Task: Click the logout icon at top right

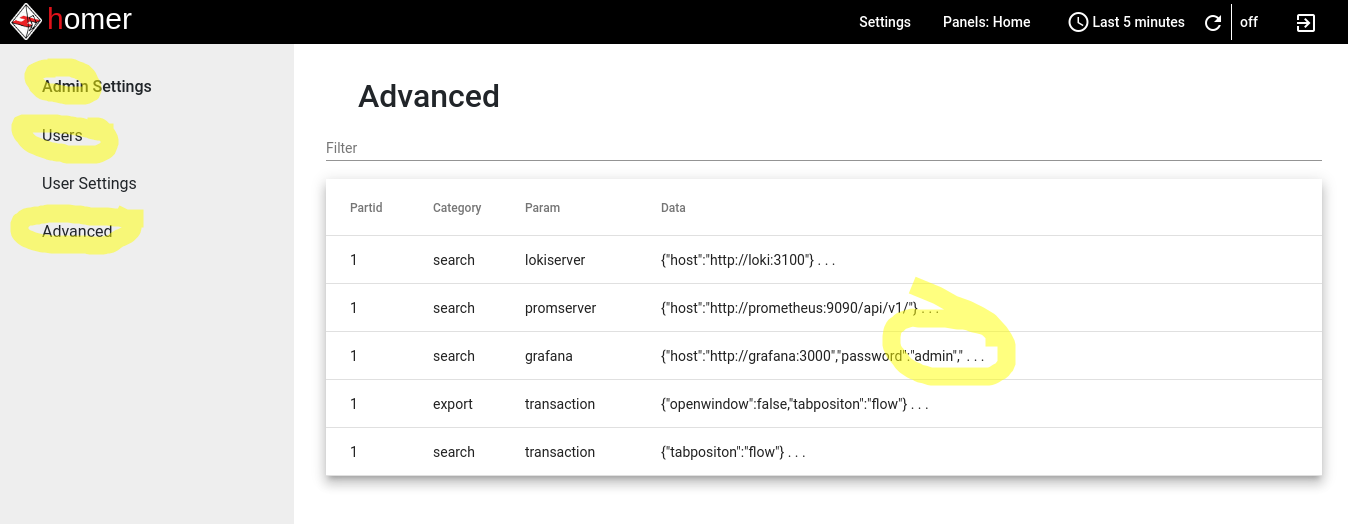Action: (1306, 22)
